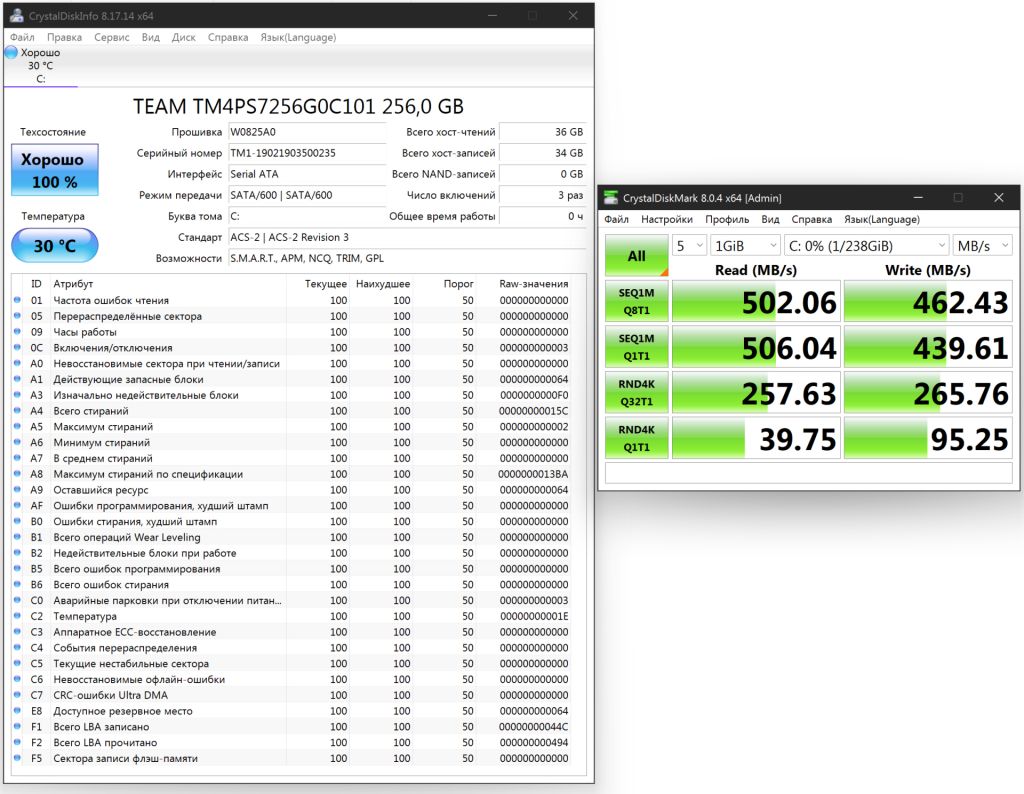Click the status dot of attribute C2 row
Screen dimensions: 1024x794
coord(17,616)
